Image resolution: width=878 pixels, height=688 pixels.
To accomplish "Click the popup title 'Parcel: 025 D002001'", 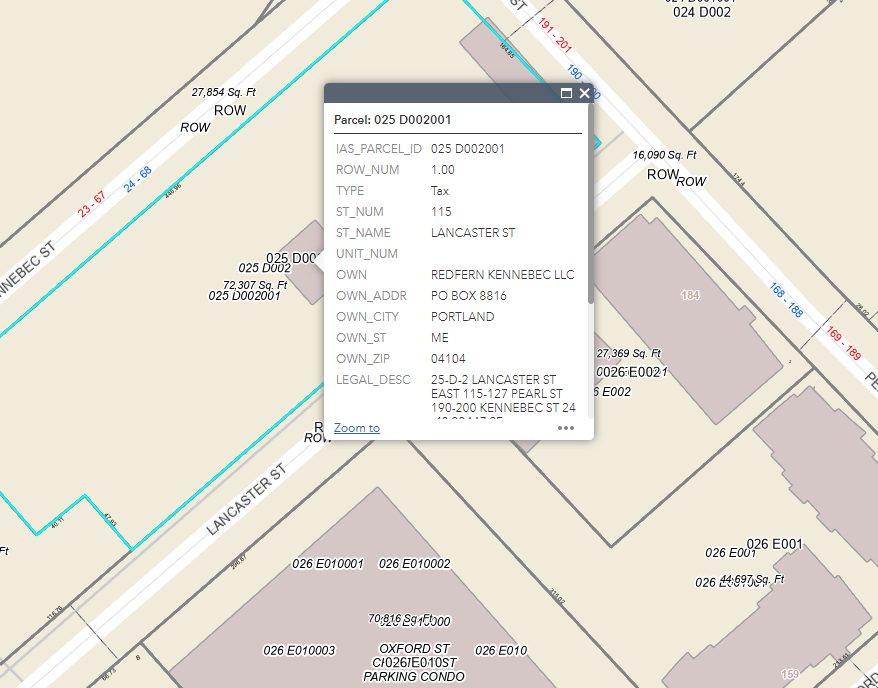I will click(x=392, y=119).
